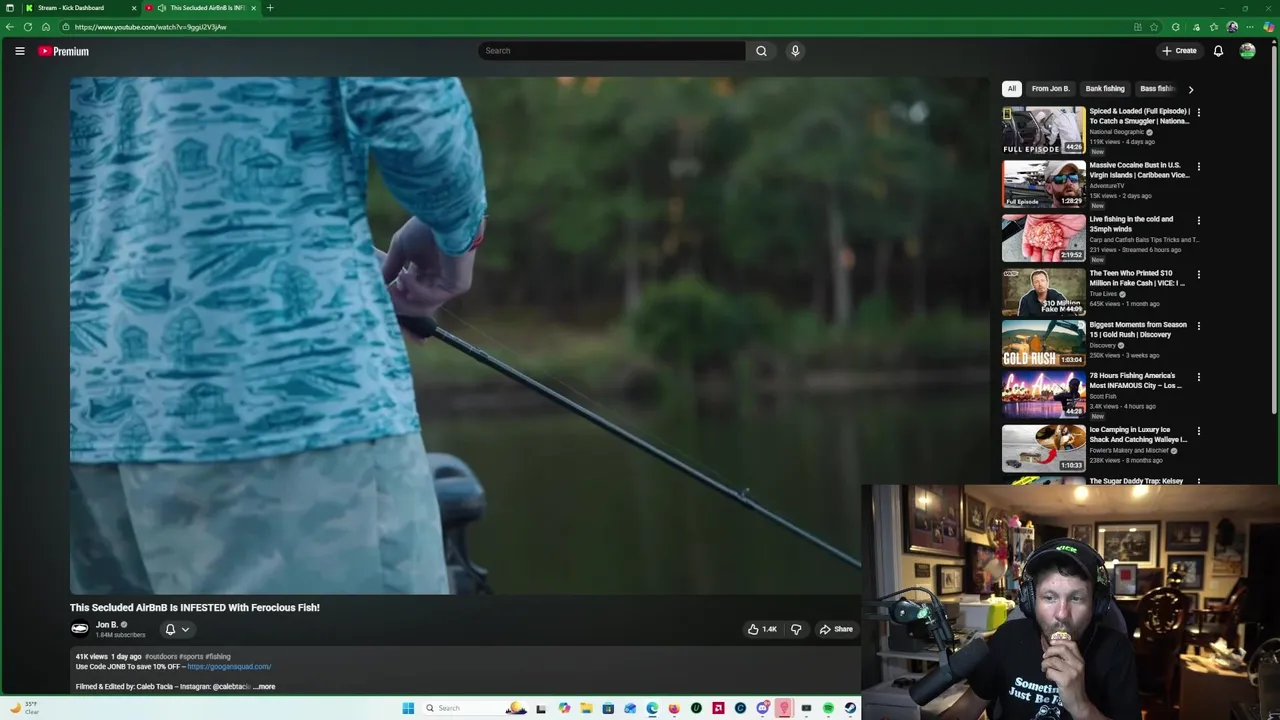Open Discord from taskbar

(763, 708)
